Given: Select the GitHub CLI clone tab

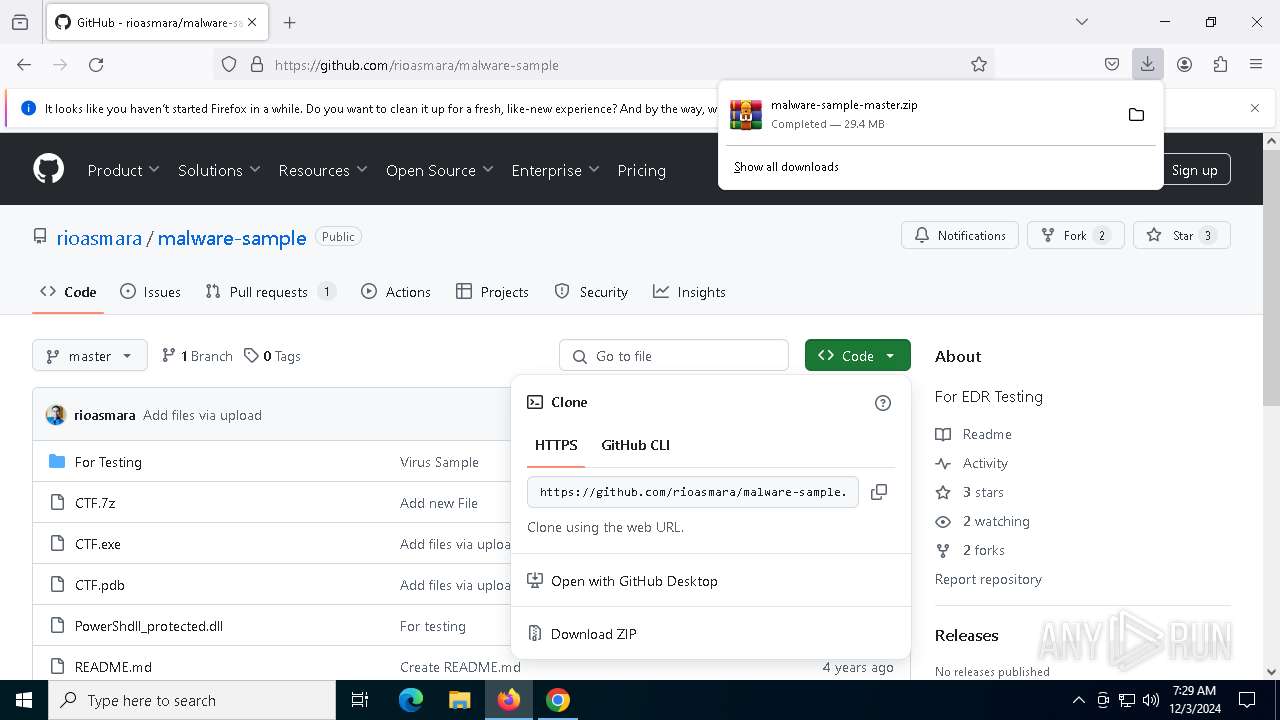Looking at the screenshot, I should pyautogui.click(x=635, y=445).
